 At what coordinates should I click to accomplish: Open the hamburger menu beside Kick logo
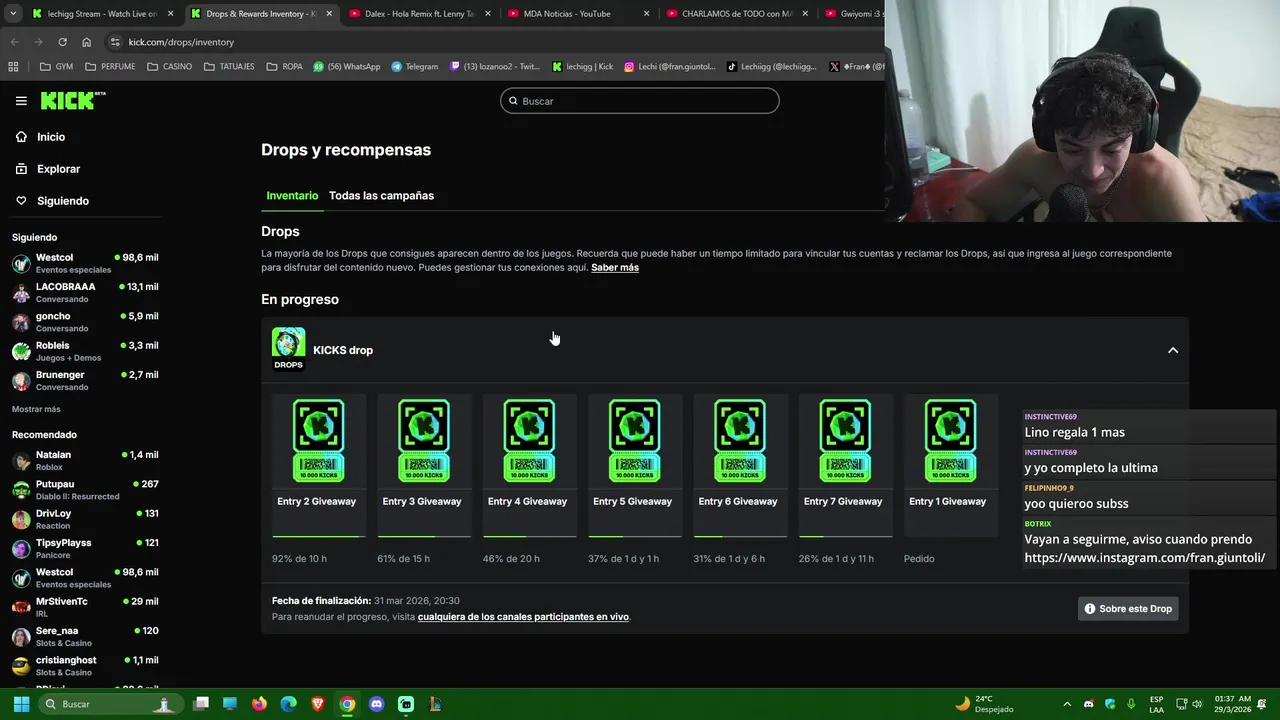21,101
